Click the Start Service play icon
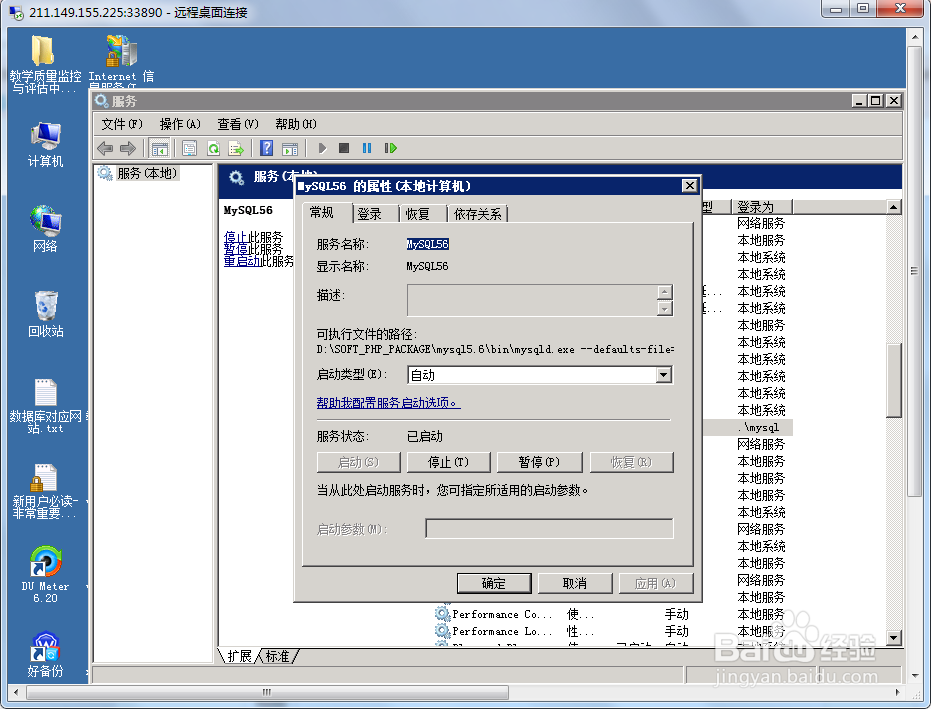 [x=322, y=148]
